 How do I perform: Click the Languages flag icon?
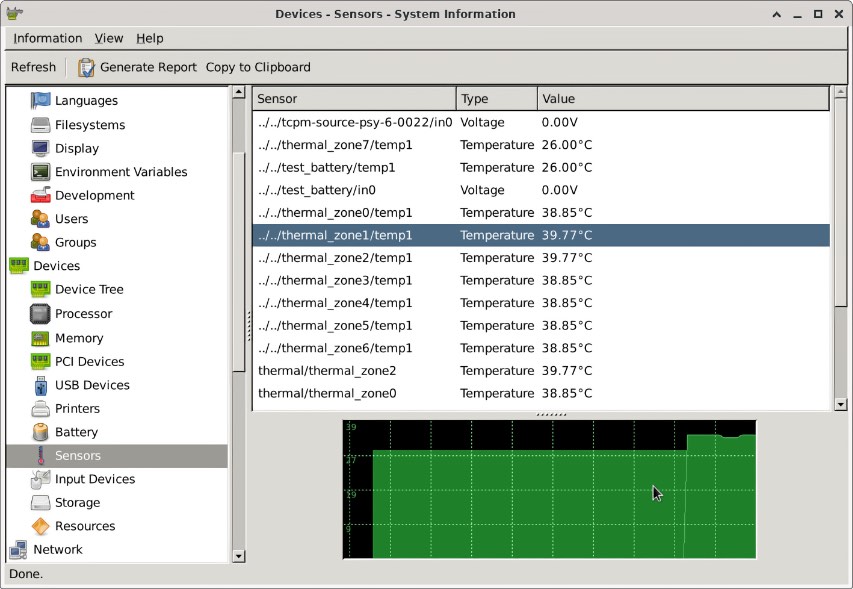point(40,101)
